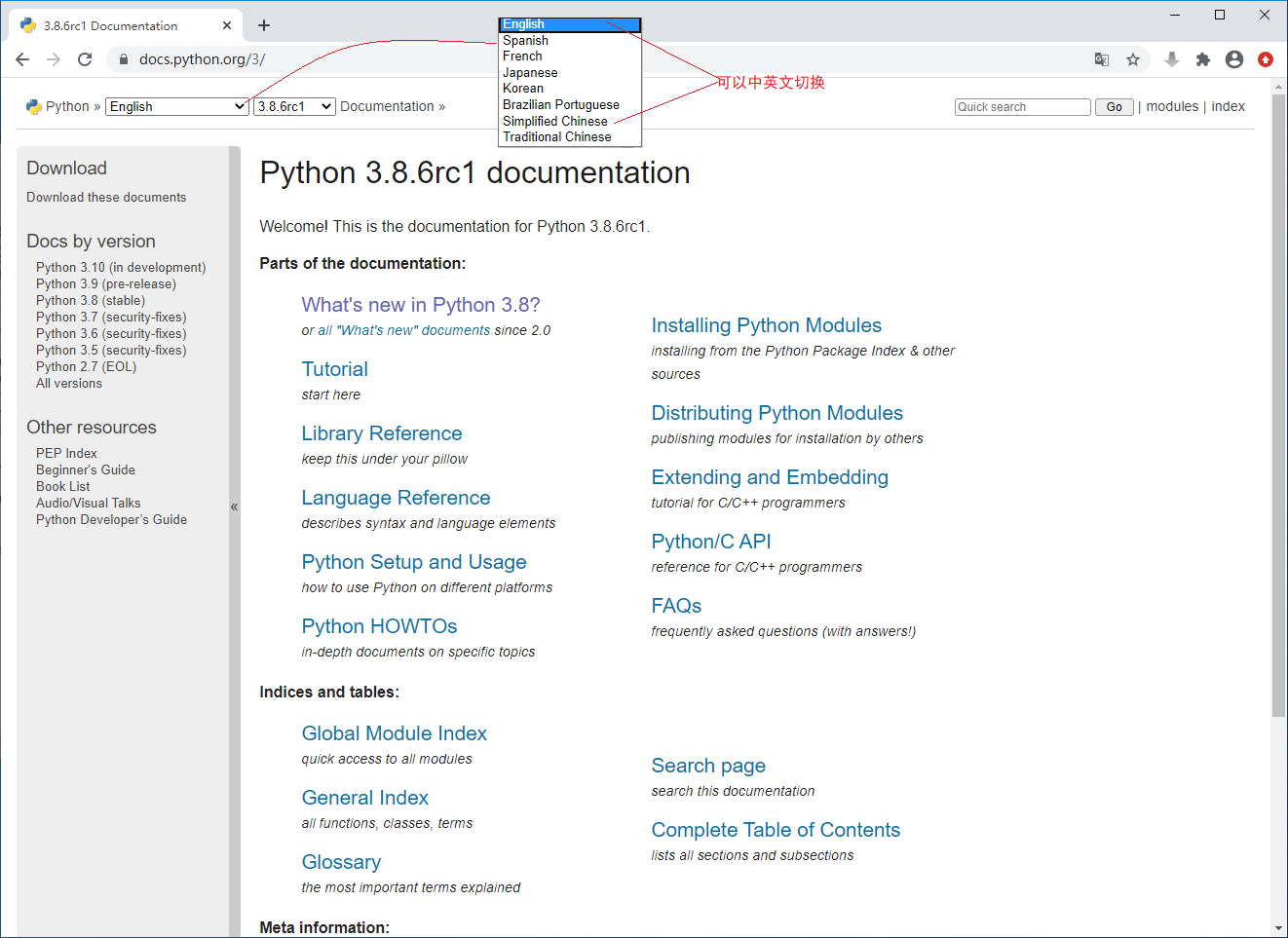Select Korean from the language options
Screen dimensions: 1288x938
click(x=523, y=88)
